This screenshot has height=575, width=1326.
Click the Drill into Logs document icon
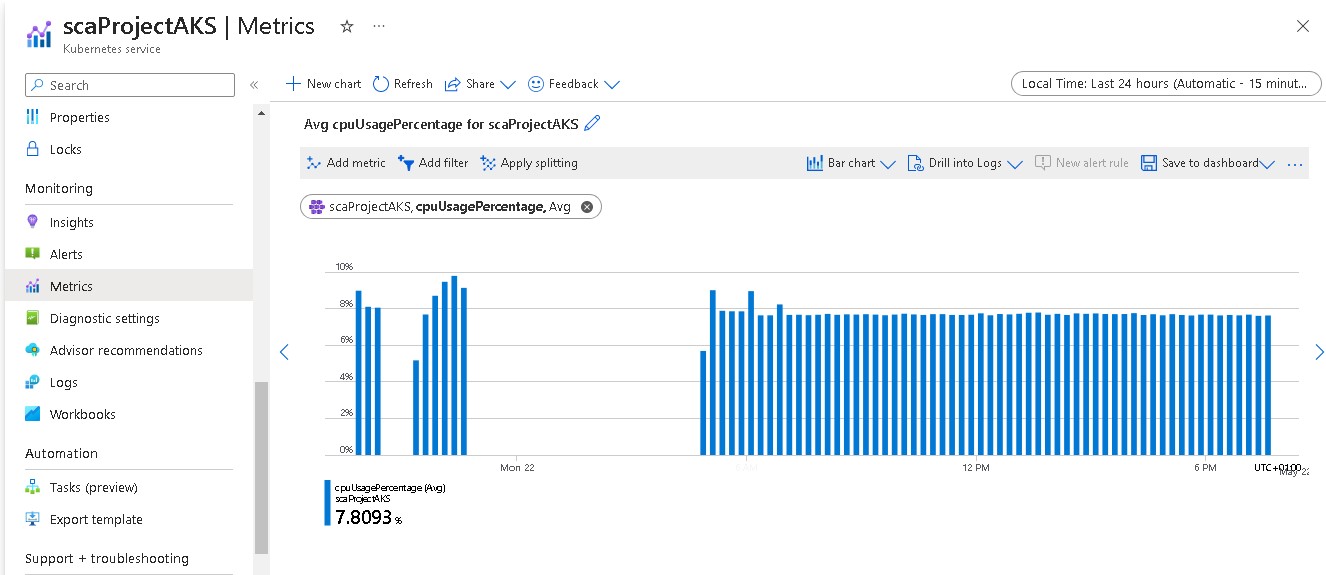coord(915,163)
